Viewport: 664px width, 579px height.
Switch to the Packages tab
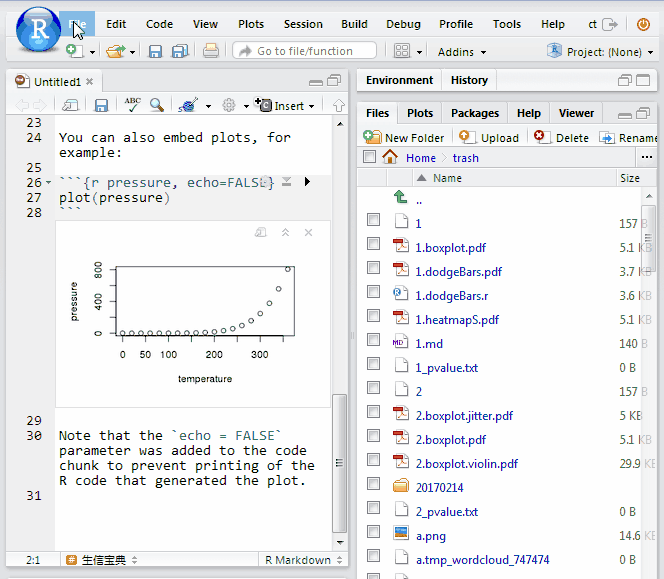475,113
